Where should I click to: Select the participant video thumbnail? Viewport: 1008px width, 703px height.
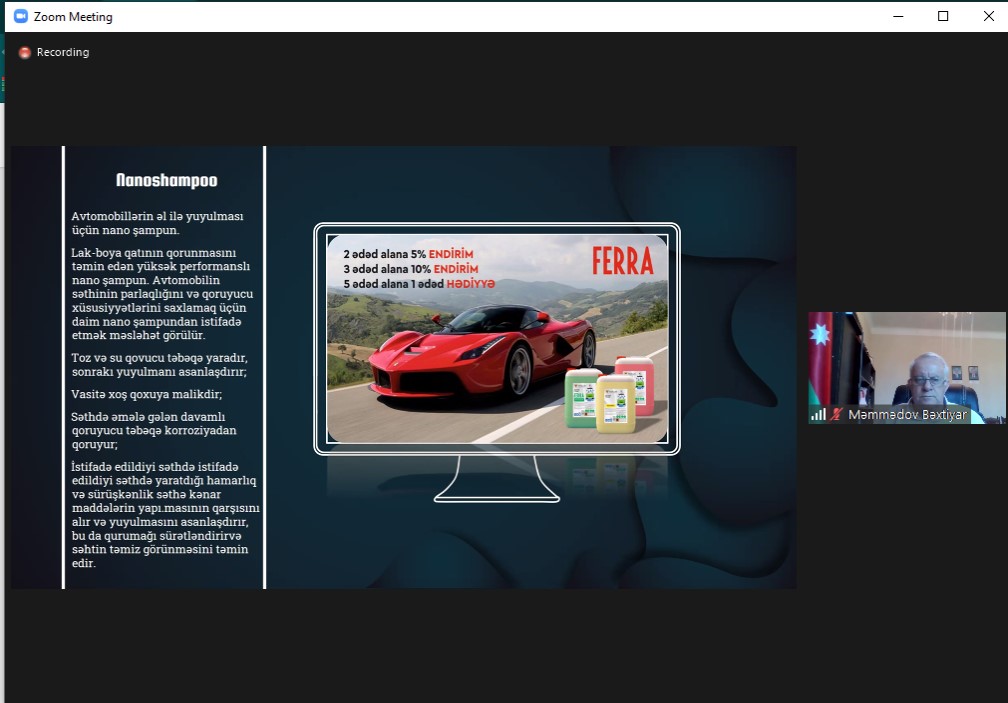click(x=906, y=366)
